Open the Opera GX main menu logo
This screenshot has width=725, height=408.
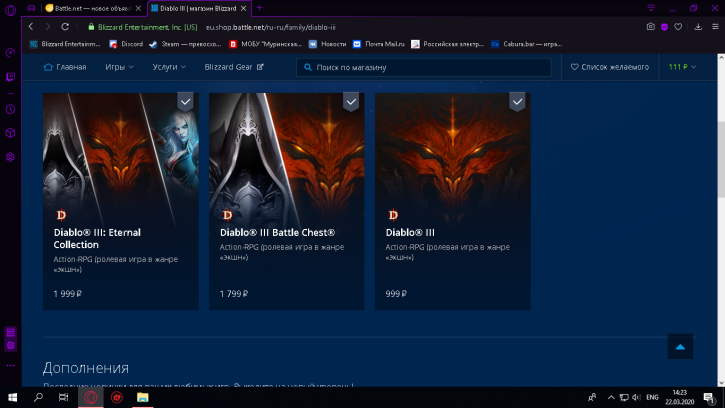(x=10, y=10)
